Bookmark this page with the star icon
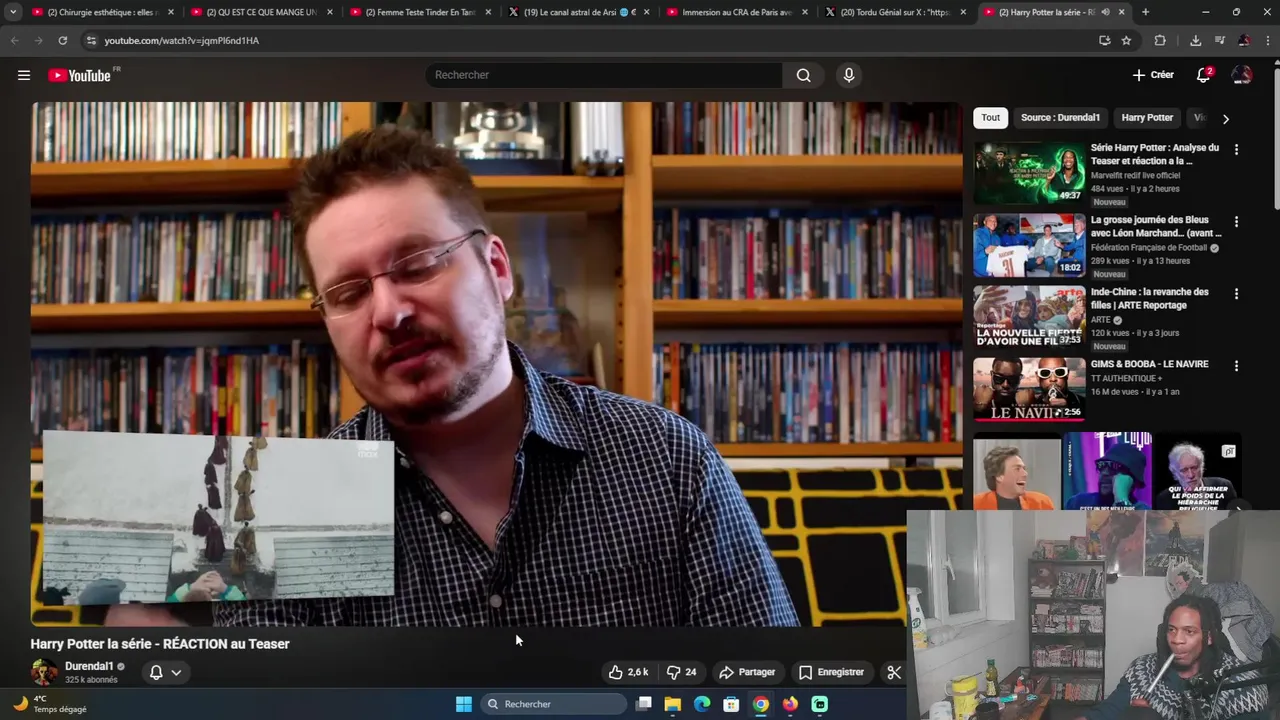 [1126, 41]
